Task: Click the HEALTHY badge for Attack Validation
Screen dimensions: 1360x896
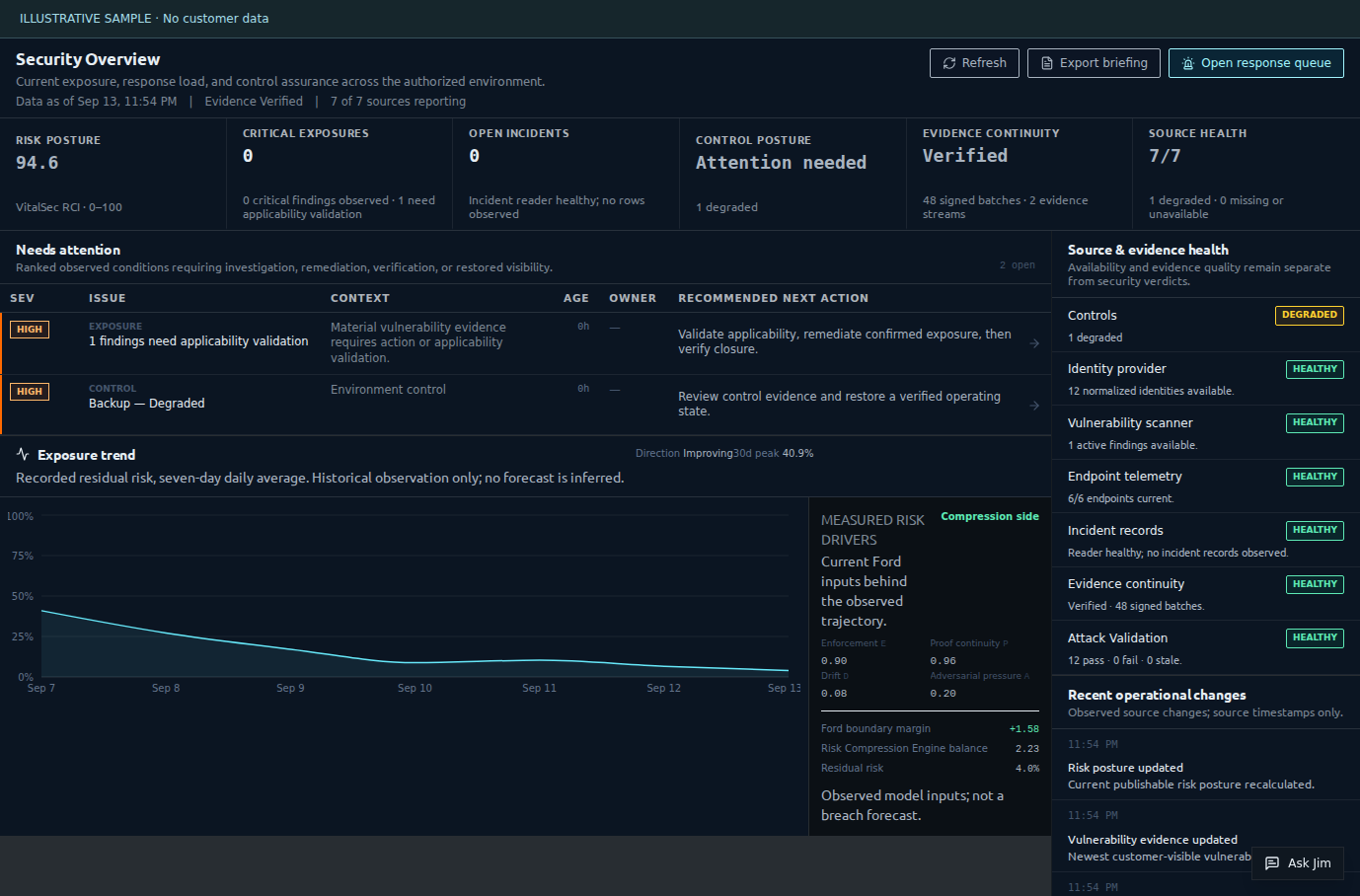Action: pos(1315,637)
